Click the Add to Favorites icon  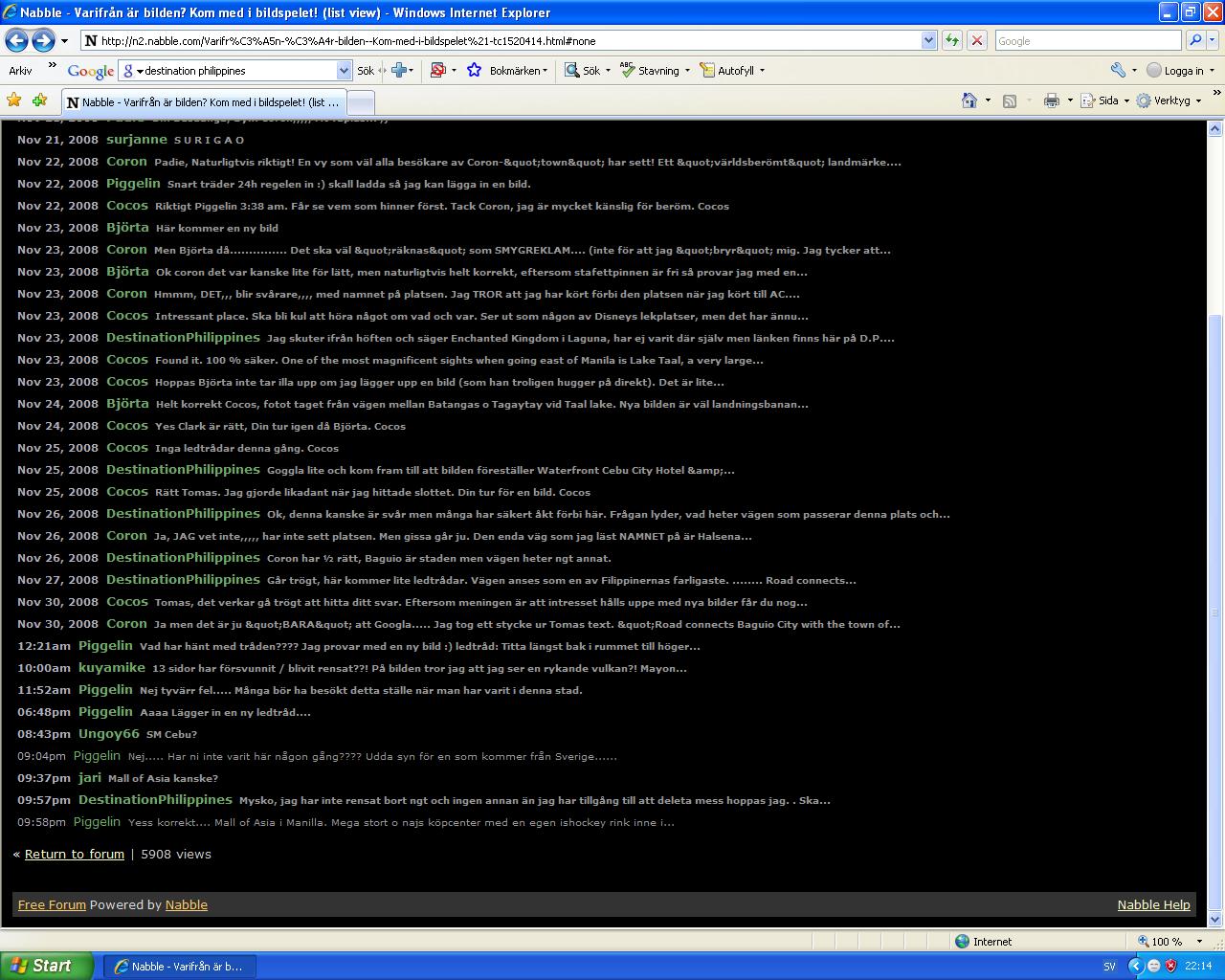point(39,100)
